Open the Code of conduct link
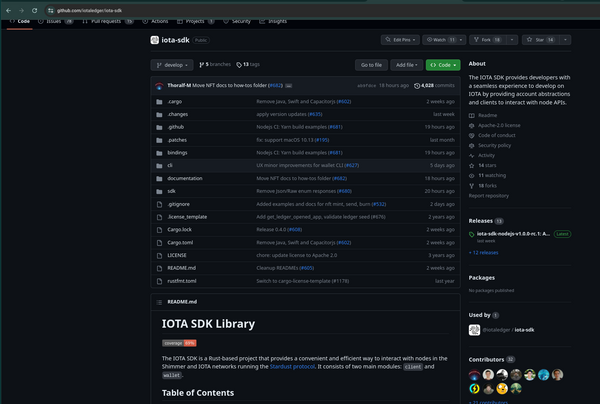 [x=496, y=135]
